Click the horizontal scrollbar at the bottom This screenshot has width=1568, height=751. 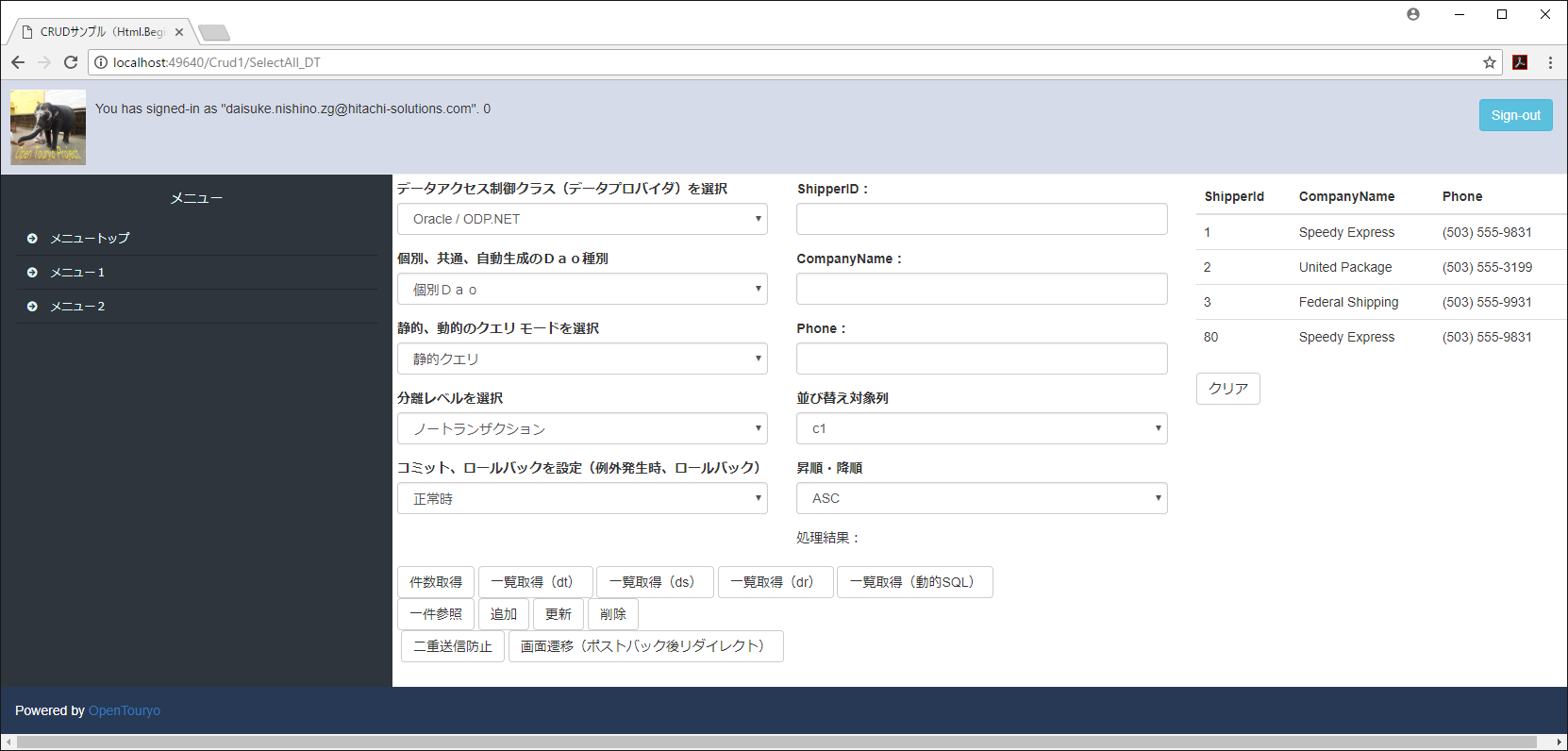coord(783,743)
